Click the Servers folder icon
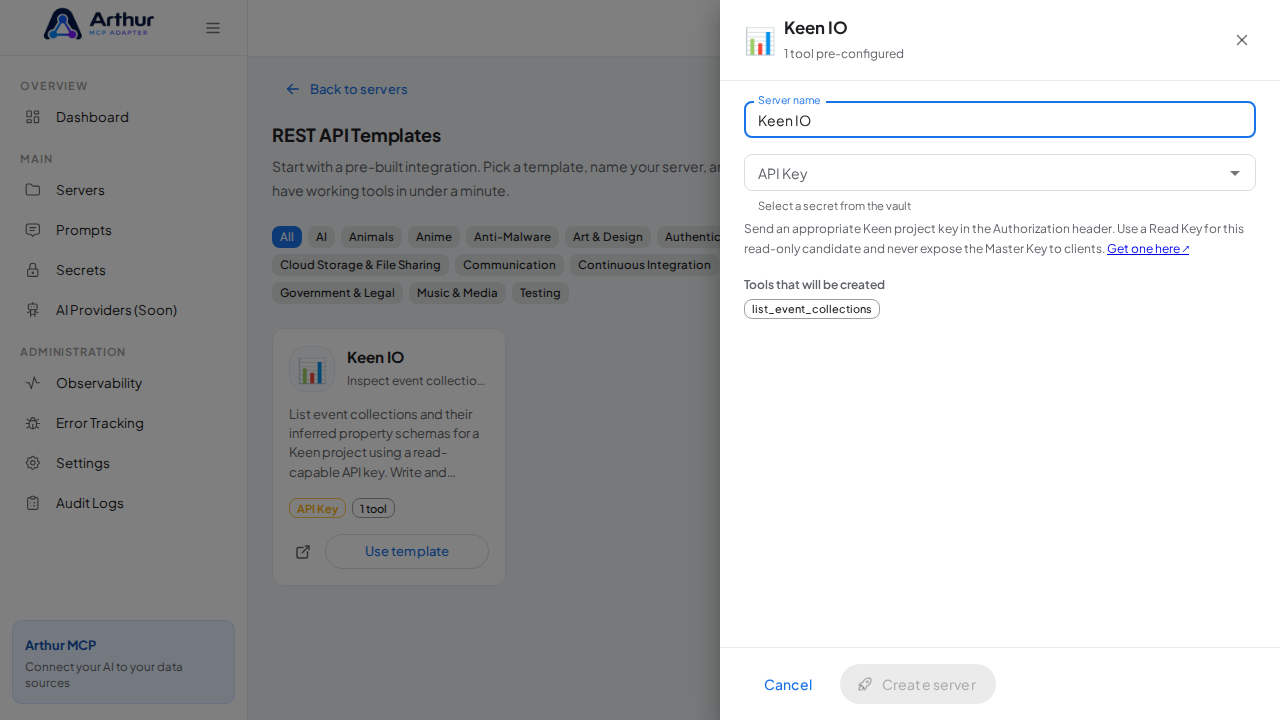This screenshot has width=1280, height=720. point(33,190)
